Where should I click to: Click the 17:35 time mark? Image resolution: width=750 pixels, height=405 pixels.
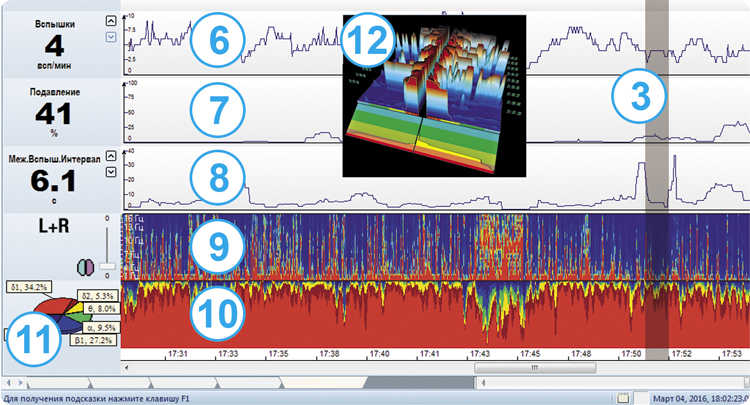278,354
